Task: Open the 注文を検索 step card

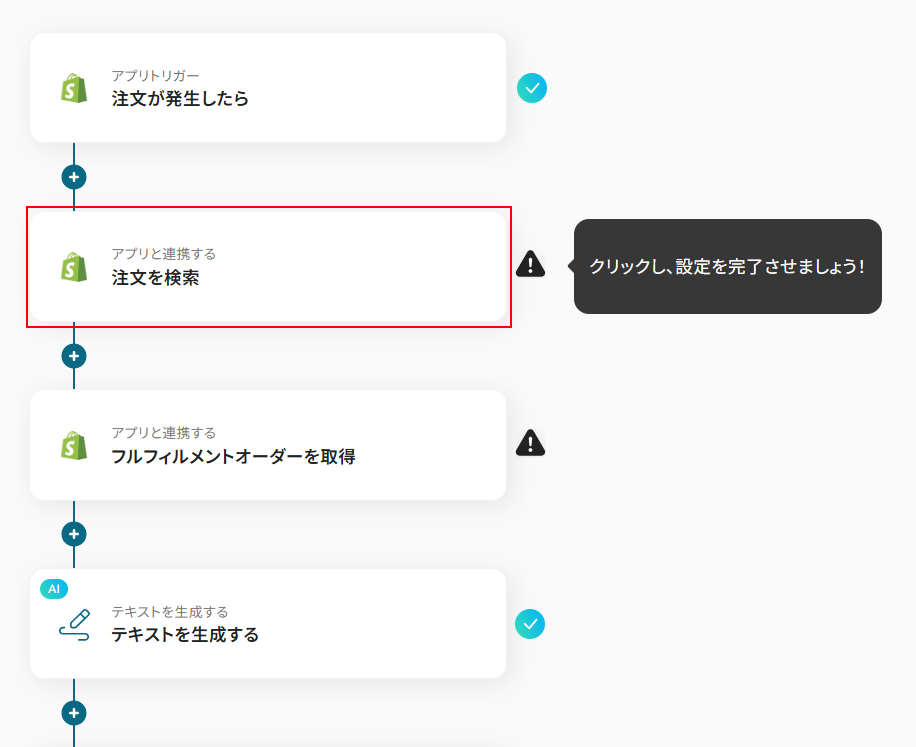Action: tap(268, 266)
